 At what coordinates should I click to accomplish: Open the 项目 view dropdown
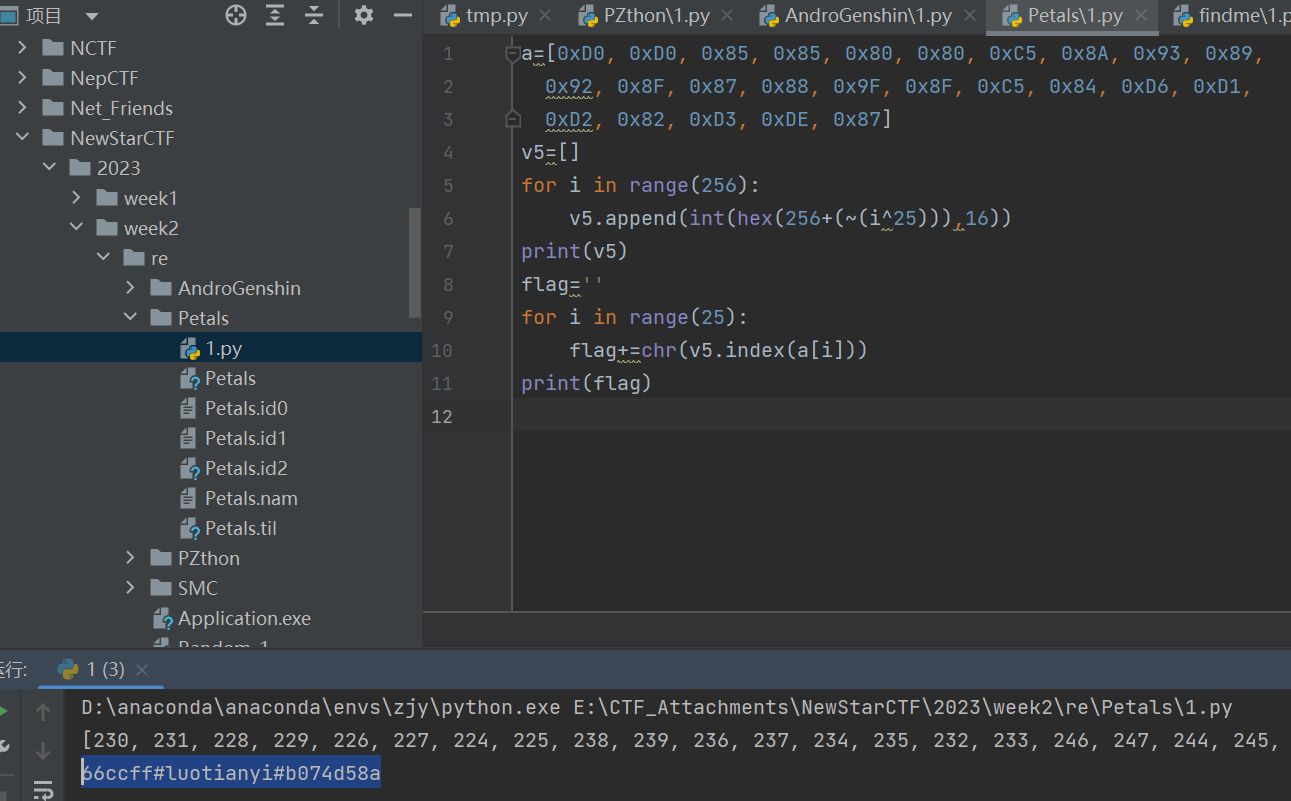tap(92, 16)
